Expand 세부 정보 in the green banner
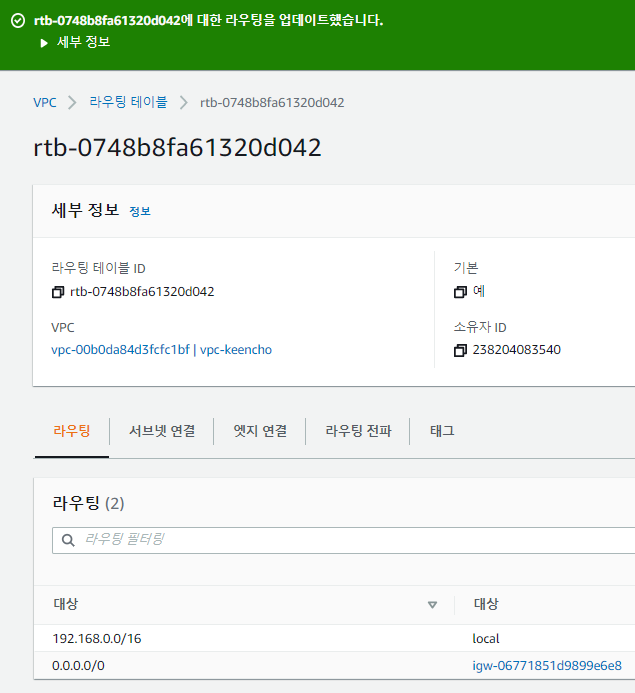 point(45,42)
